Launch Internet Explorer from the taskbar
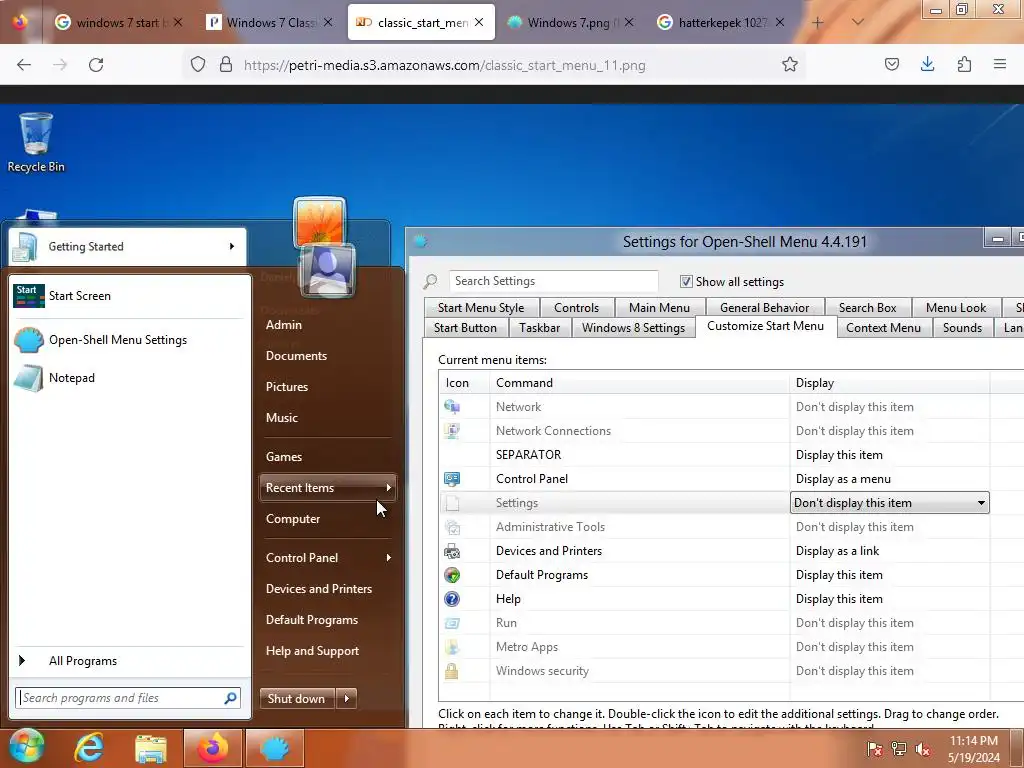 (x=89, y=748)
